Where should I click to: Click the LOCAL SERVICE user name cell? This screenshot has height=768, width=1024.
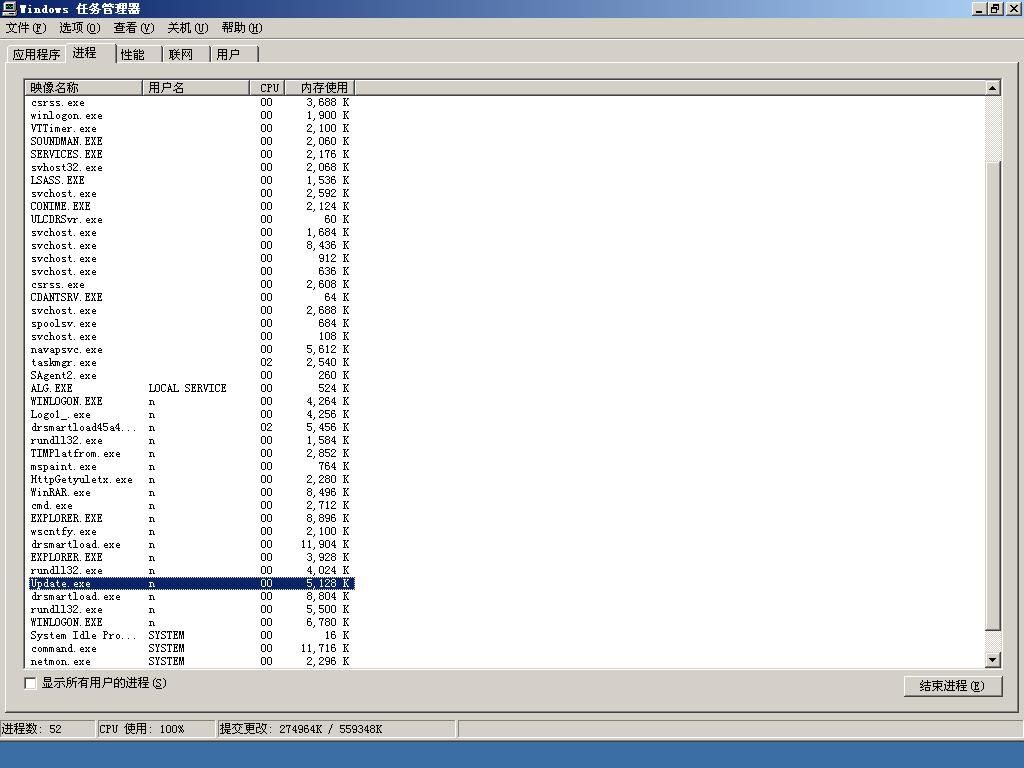187,389
